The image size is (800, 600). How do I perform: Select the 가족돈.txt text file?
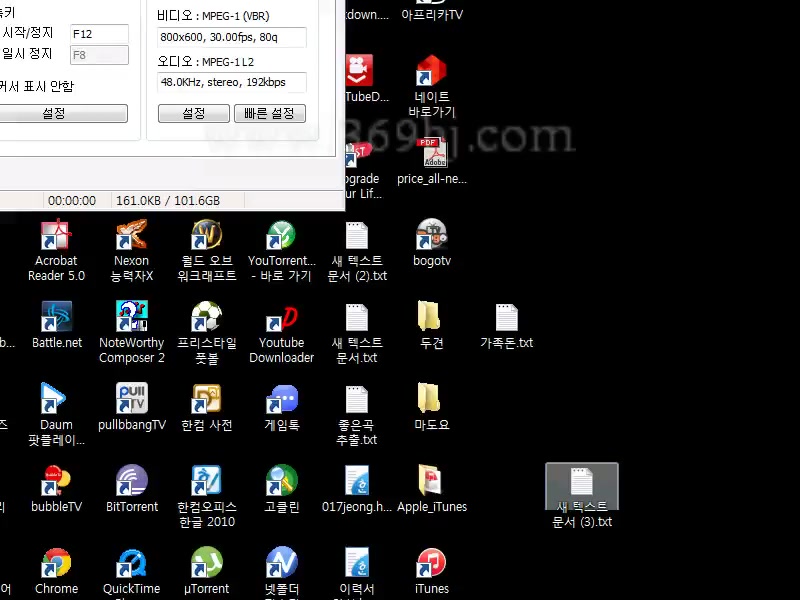click(x=506, y=319)
